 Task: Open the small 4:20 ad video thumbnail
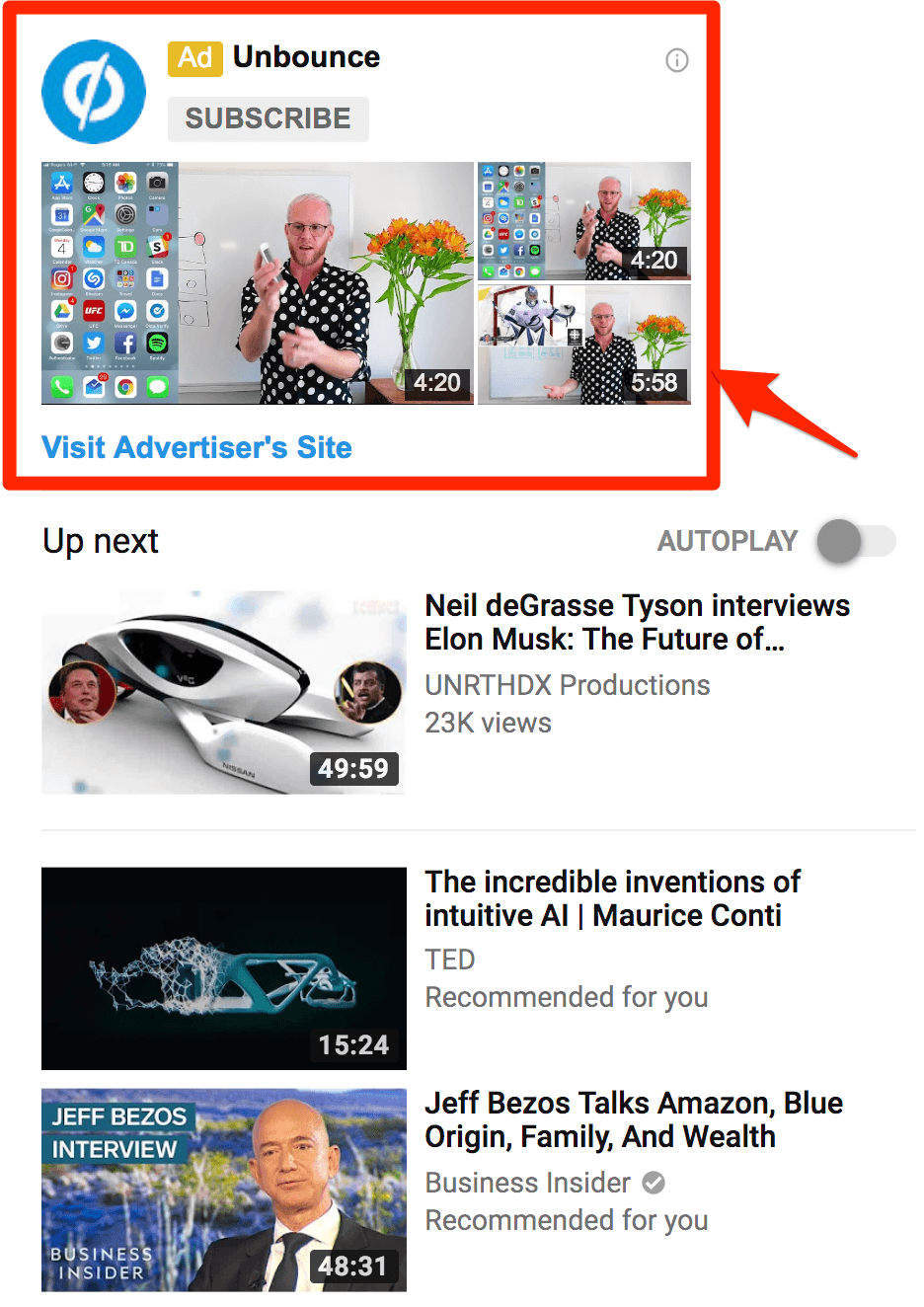click(x=584, y=222)
